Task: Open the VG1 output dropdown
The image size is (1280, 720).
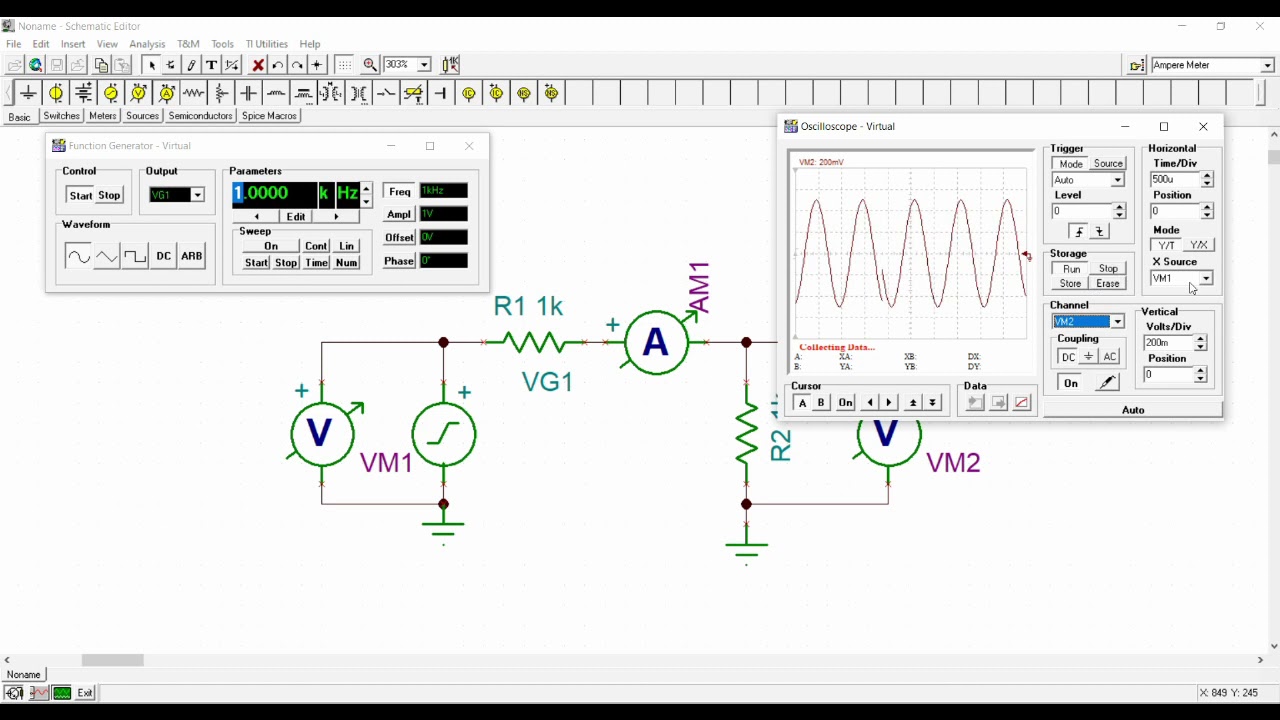Action: (197, 195)
